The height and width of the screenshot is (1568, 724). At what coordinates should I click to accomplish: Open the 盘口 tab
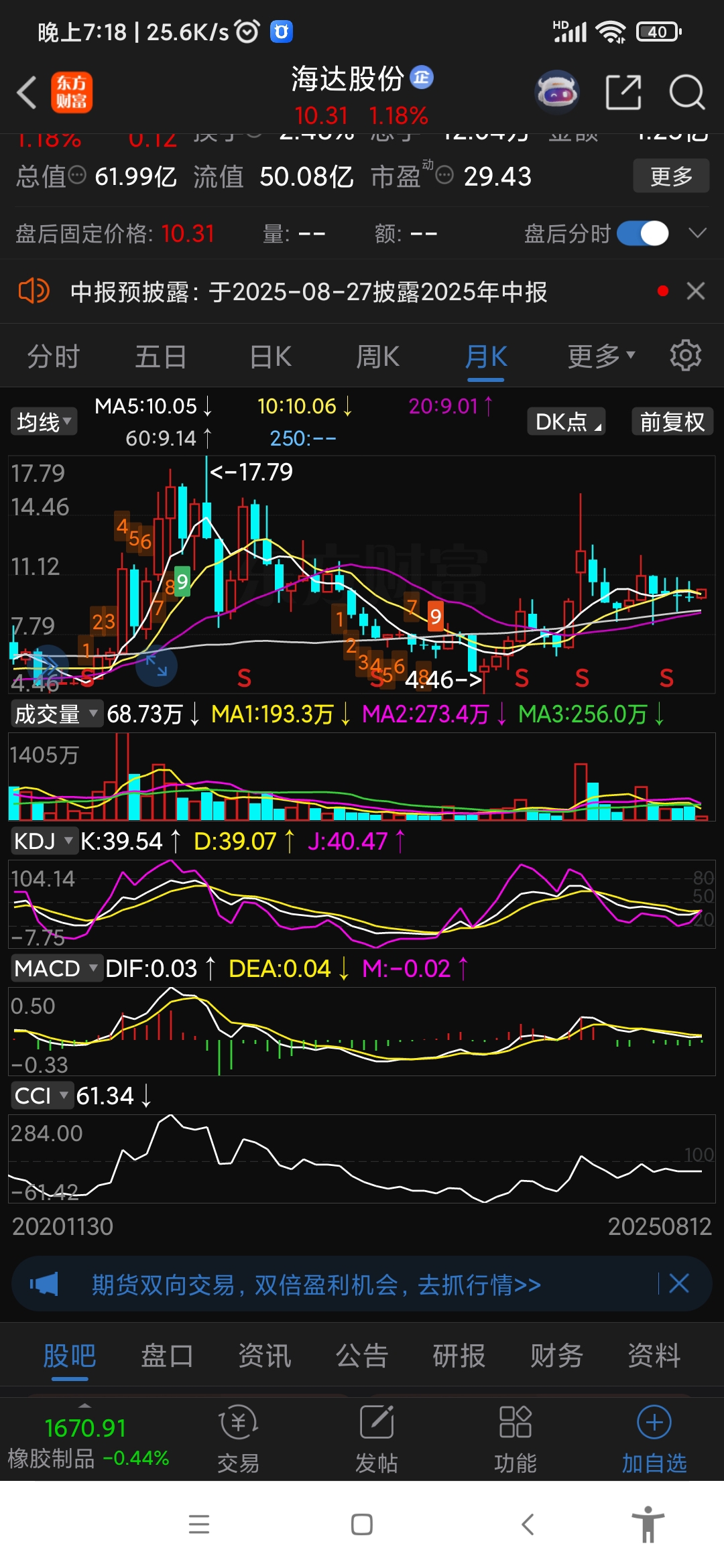tap(167, 1356)
